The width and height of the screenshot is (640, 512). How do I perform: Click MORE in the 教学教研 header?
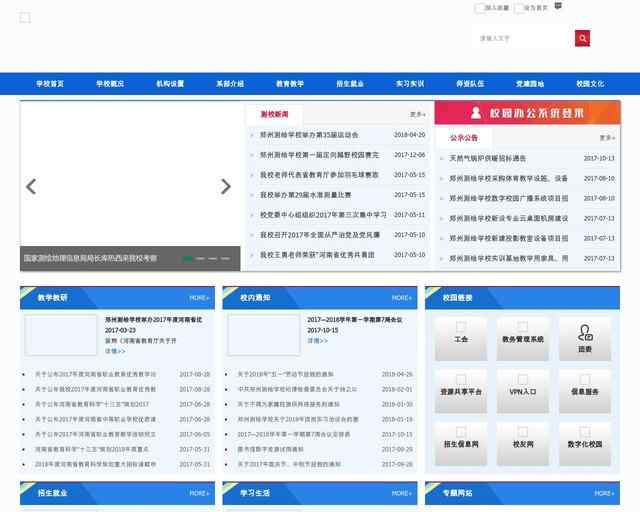click(x=199, y=298)
